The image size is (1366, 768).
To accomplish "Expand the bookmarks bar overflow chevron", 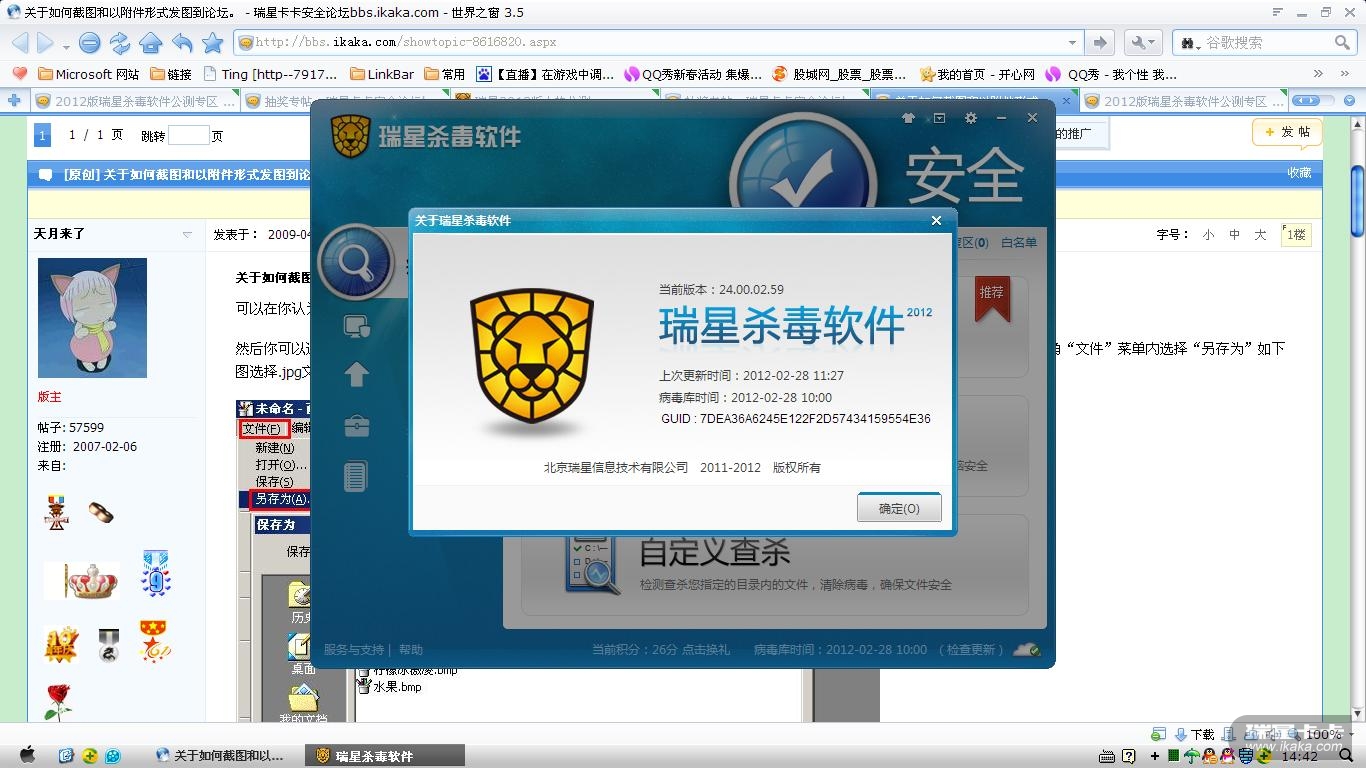I will pos(1318,74).
